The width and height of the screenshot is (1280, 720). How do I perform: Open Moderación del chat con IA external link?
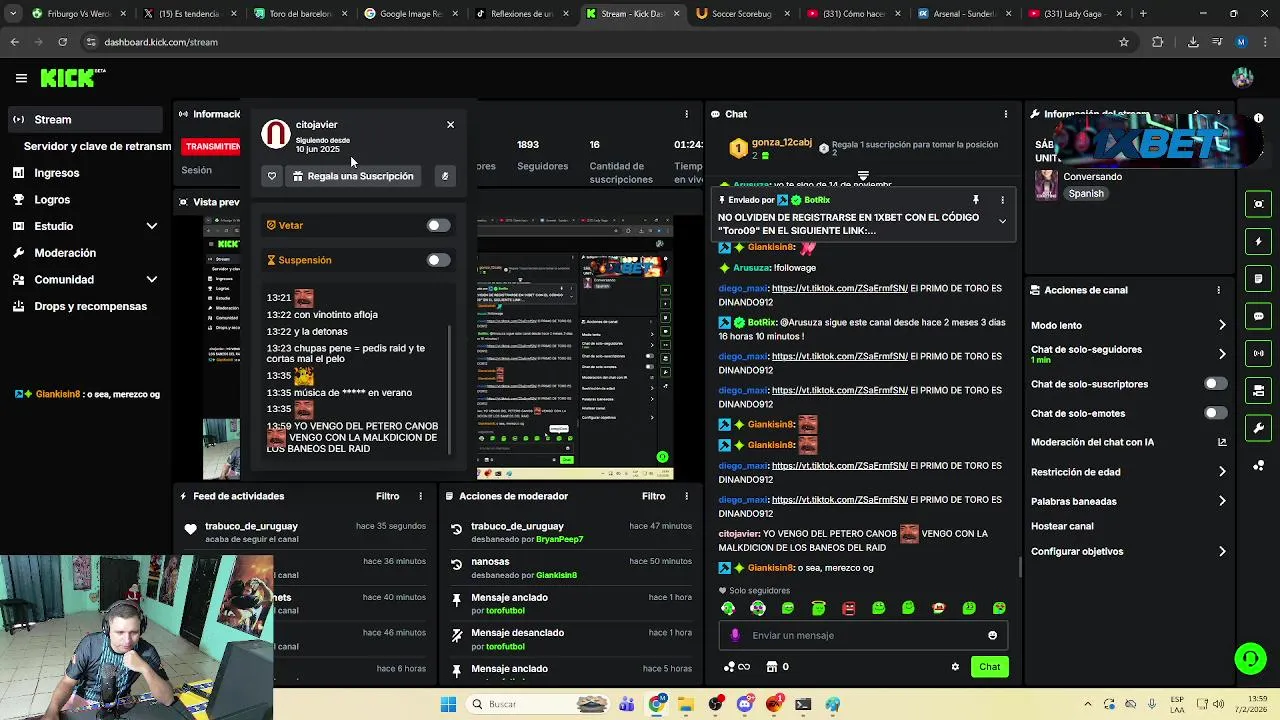pos(1222,442)
